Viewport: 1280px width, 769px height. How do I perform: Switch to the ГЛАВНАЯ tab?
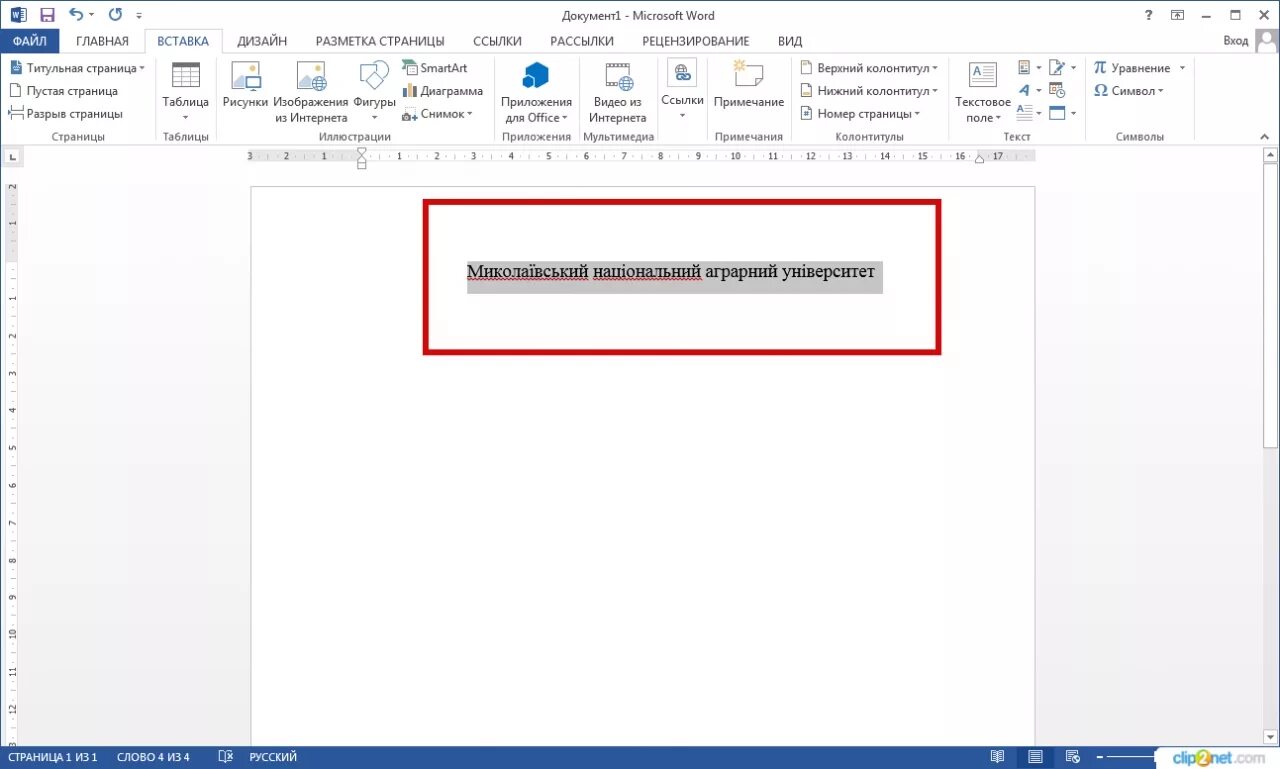click(102, 41)
